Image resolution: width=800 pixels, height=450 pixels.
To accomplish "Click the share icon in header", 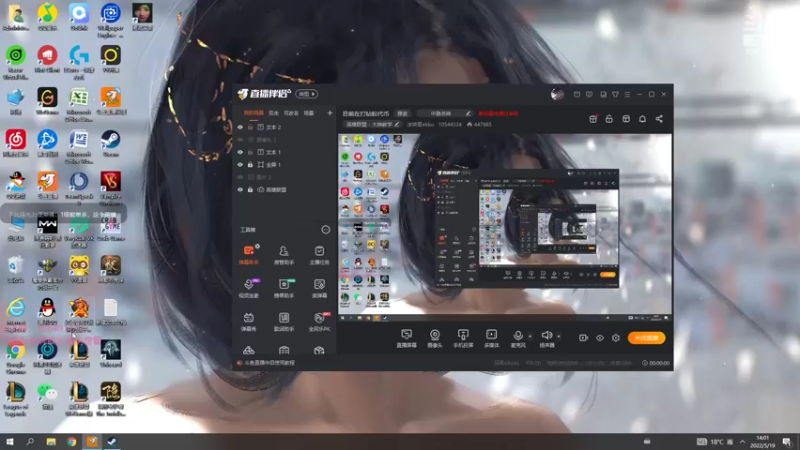I will (659, 119).
